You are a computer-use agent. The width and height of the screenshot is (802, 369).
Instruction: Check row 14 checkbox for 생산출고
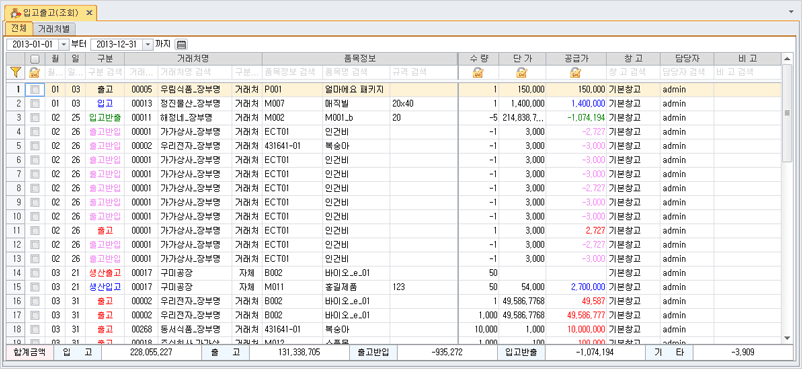(35, 272)
